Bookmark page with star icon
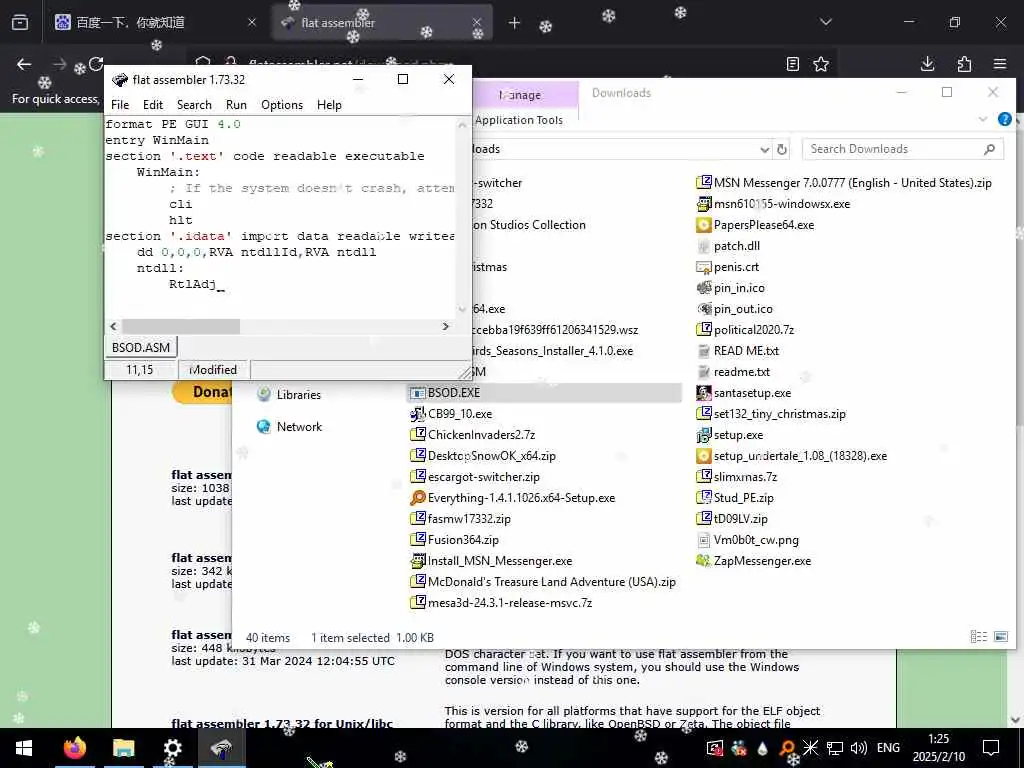 (x=821, y=64)
